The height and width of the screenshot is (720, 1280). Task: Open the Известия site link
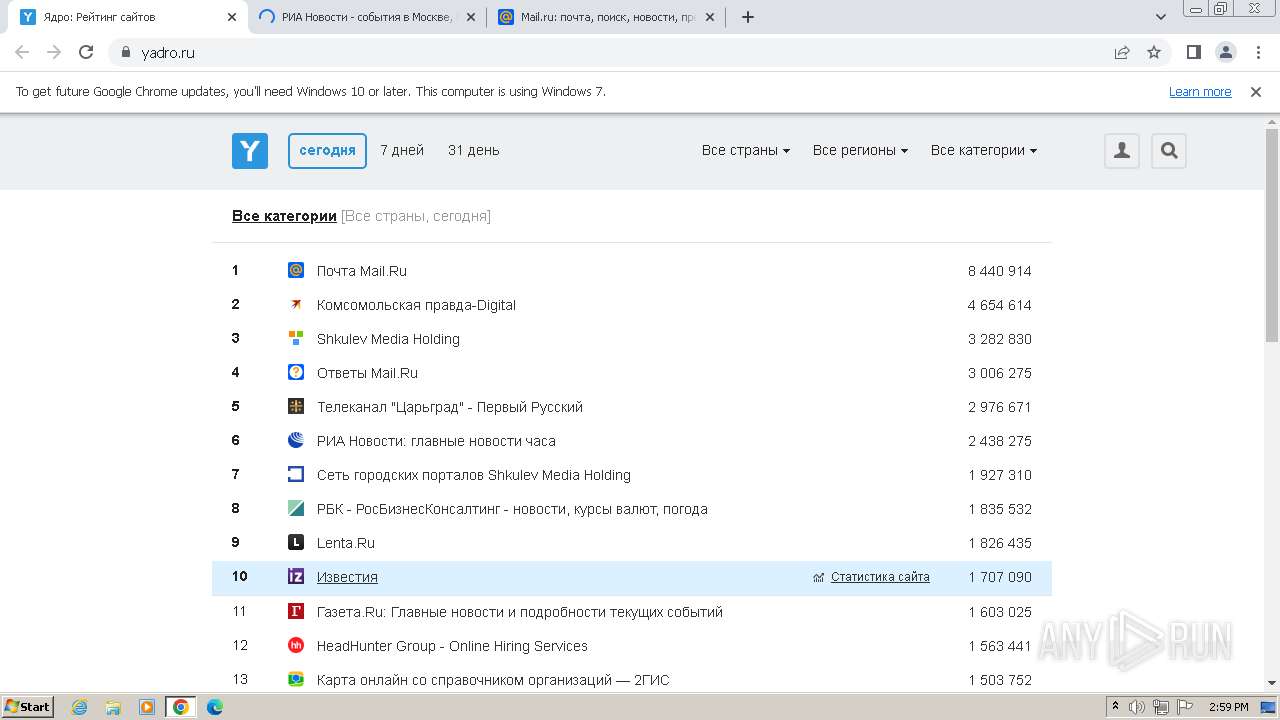click(347, 577)
